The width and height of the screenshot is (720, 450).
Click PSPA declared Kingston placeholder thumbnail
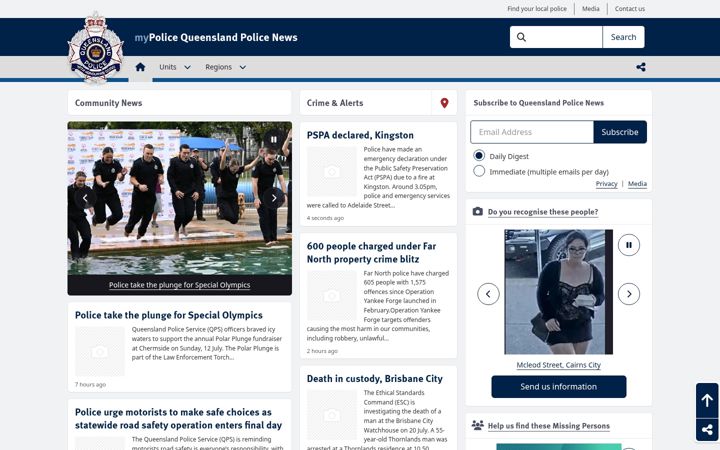[332, 172]
